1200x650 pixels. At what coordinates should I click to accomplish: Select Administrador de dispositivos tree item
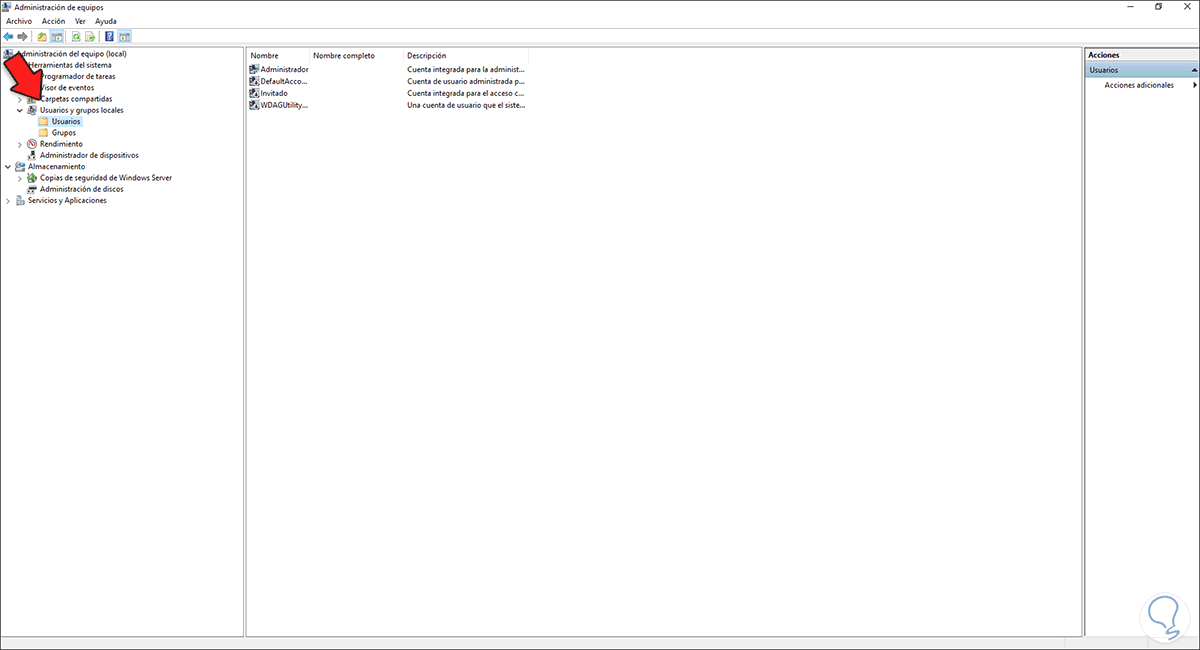89,155
